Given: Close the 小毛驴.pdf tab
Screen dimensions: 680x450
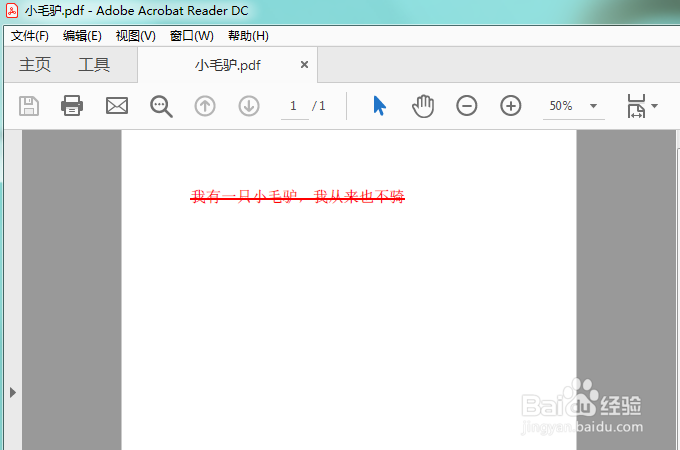Looking at the screenshot, I should pyautogui.click(x=304, y=65).
